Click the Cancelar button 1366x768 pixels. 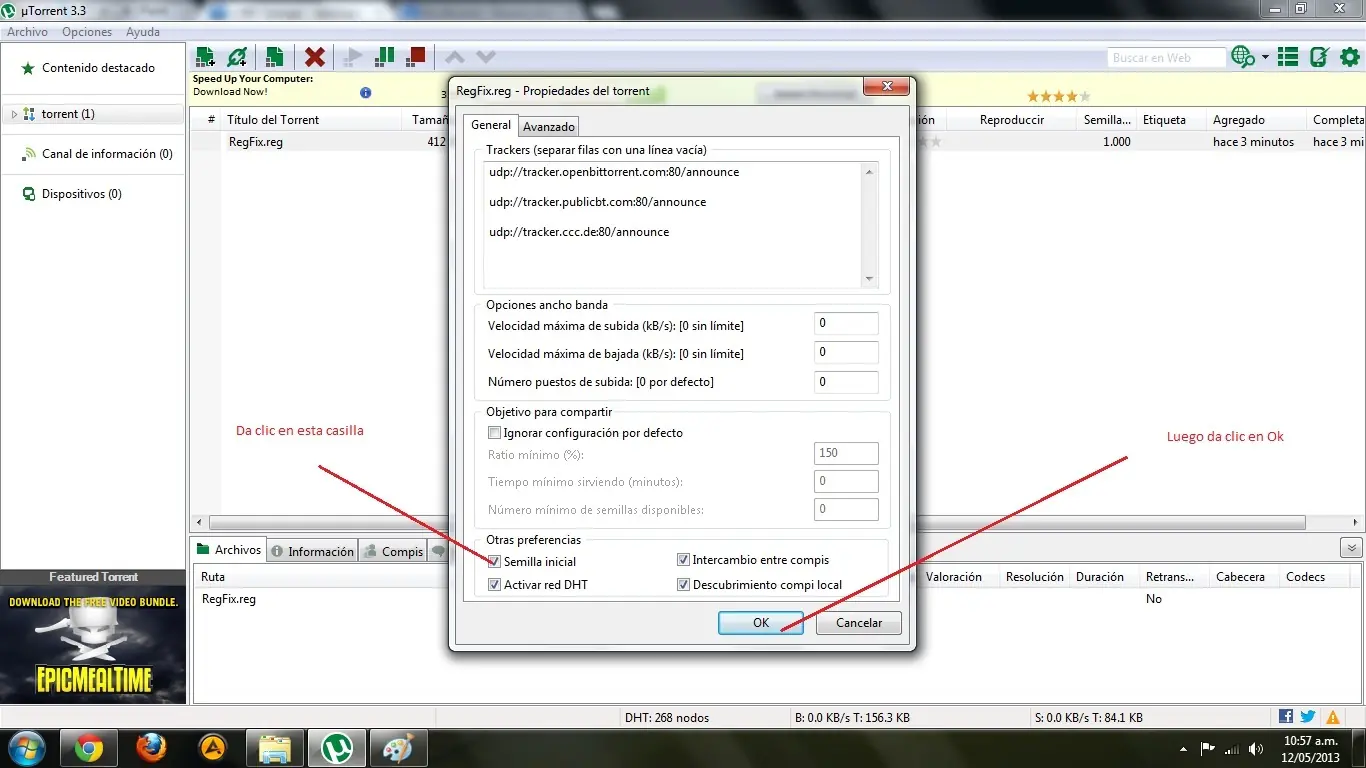coord(859,622)
